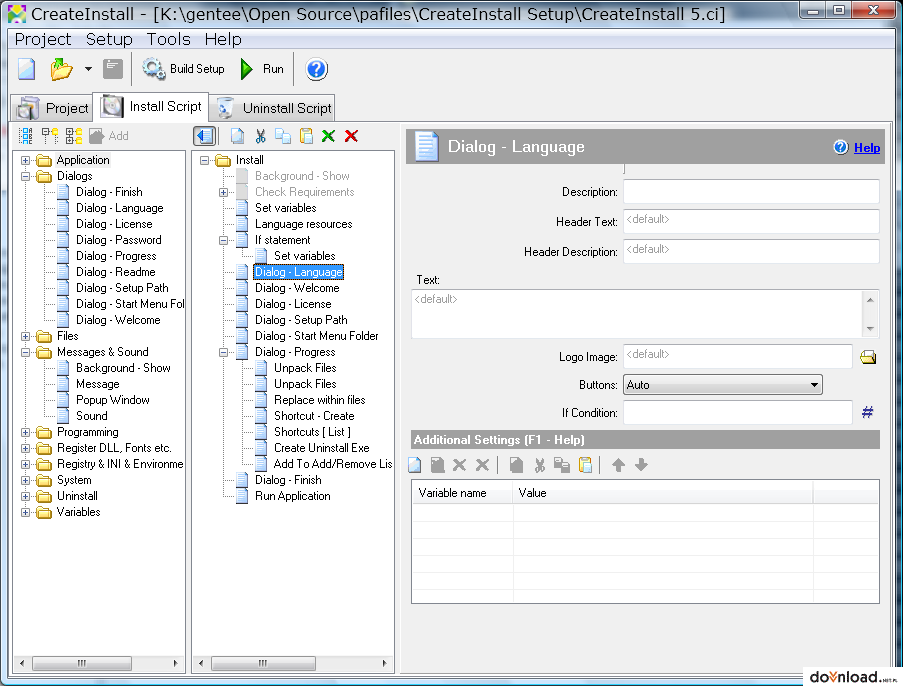Click the Add command button
903x686 pixels.
(x=109, y=136)
